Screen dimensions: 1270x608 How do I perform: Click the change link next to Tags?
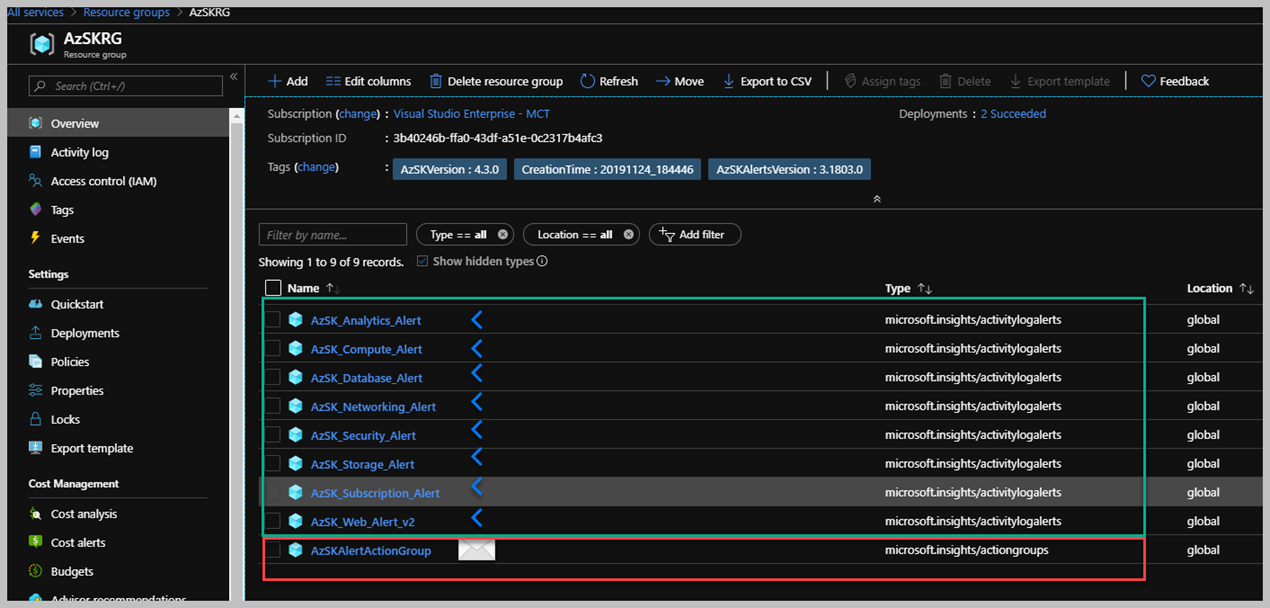pos(316,167)
